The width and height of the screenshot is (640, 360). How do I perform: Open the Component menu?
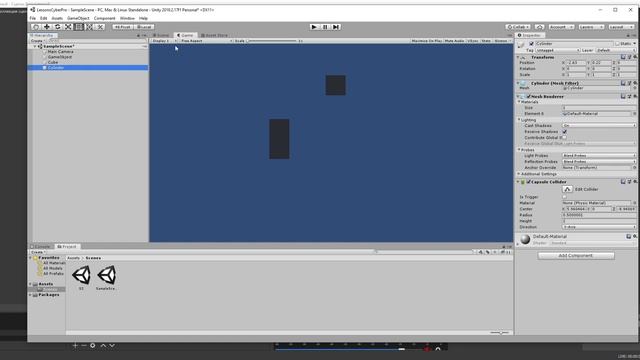coord(104,18)
